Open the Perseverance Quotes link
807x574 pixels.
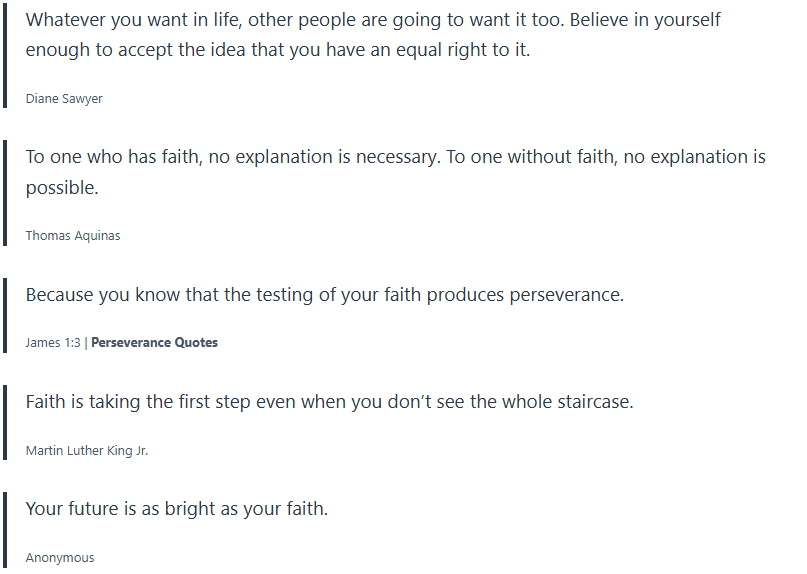(154, 343)
